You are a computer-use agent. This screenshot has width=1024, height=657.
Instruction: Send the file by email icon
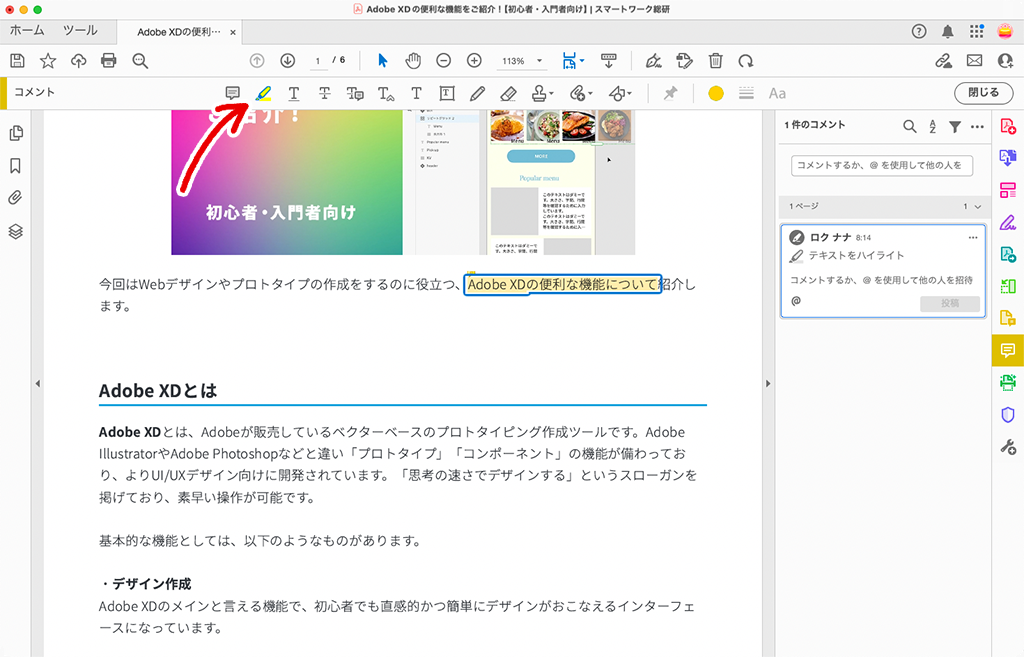974,61
